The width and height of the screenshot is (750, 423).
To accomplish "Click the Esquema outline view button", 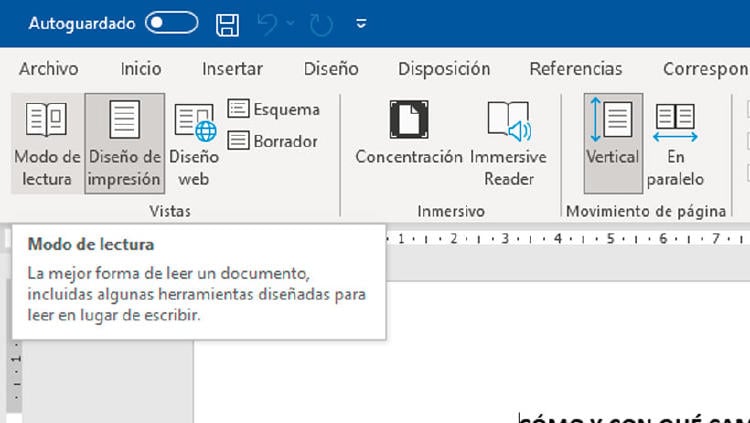I will 274,109.
